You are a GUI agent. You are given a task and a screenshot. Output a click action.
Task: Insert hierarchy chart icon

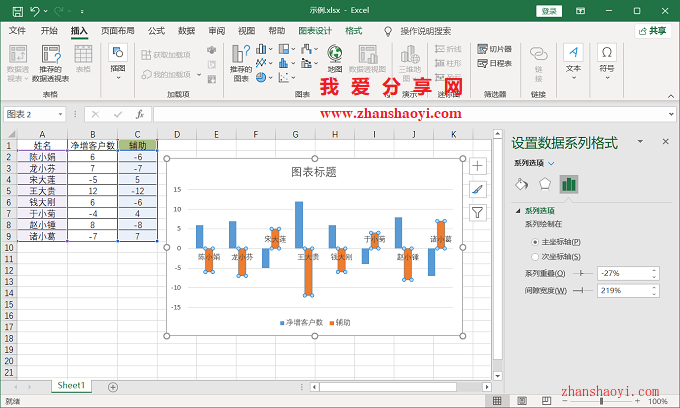[284, 49]
